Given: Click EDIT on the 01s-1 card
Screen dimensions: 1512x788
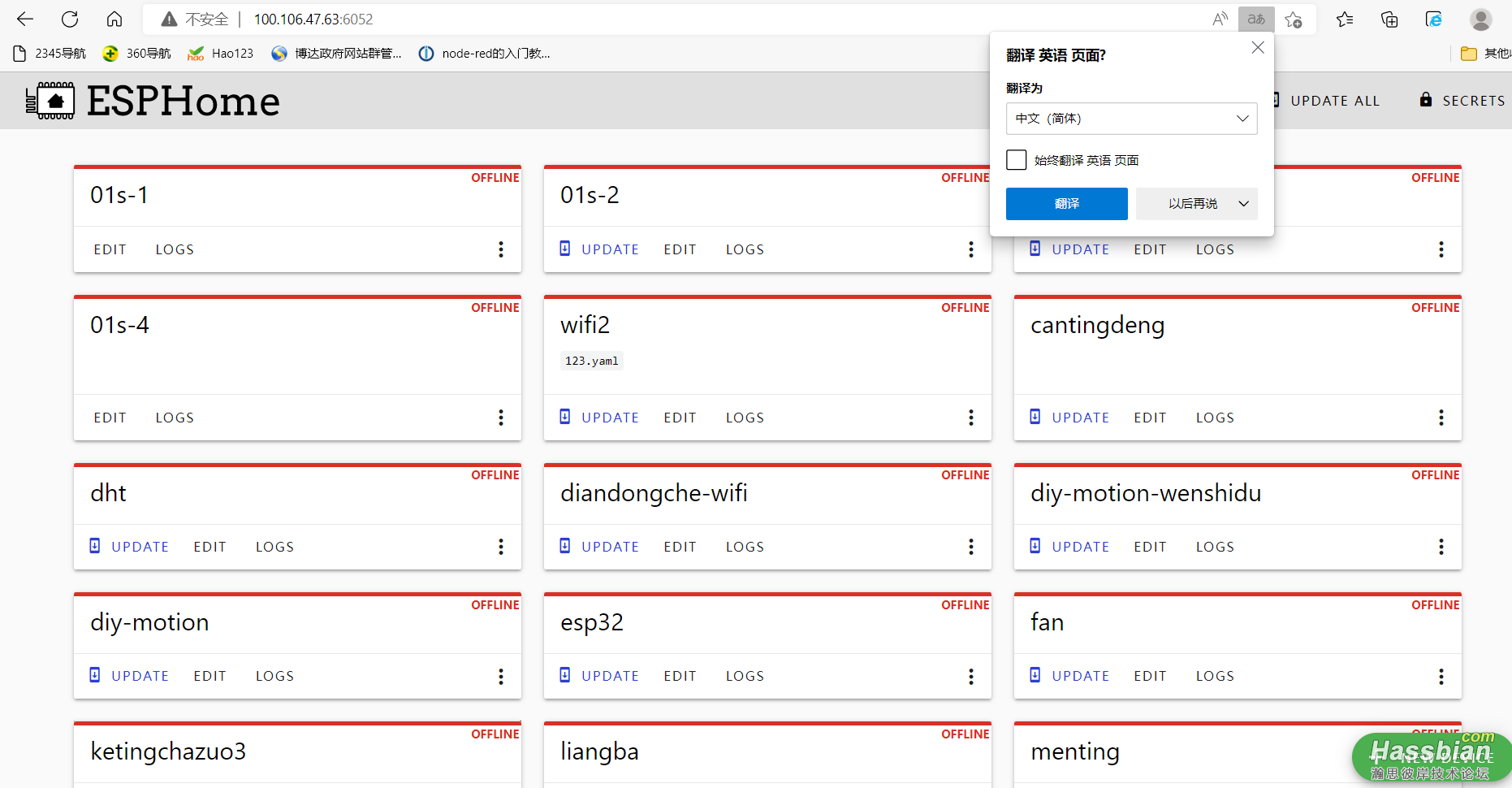Looking at the screenshot, I should pyautogui.click(x=110, y=249).
